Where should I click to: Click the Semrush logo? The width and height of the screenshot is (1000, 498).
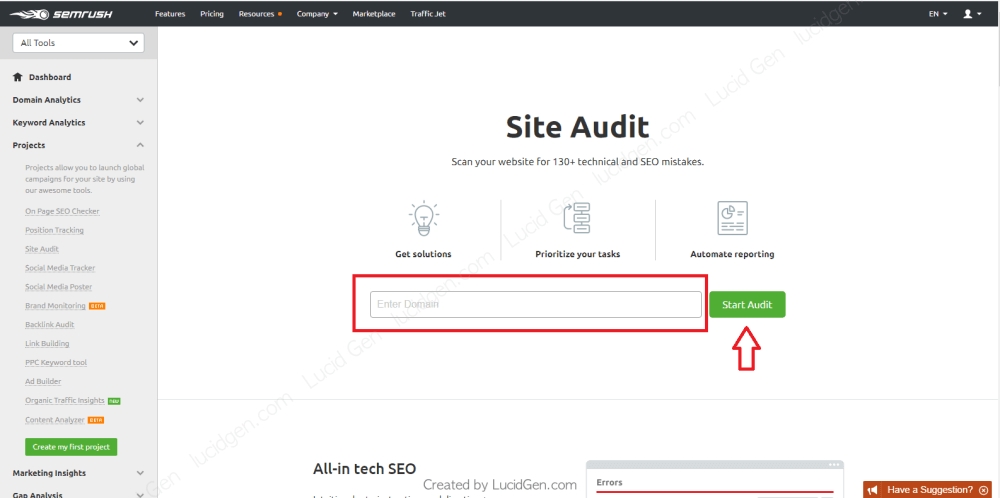click(68, 14)
